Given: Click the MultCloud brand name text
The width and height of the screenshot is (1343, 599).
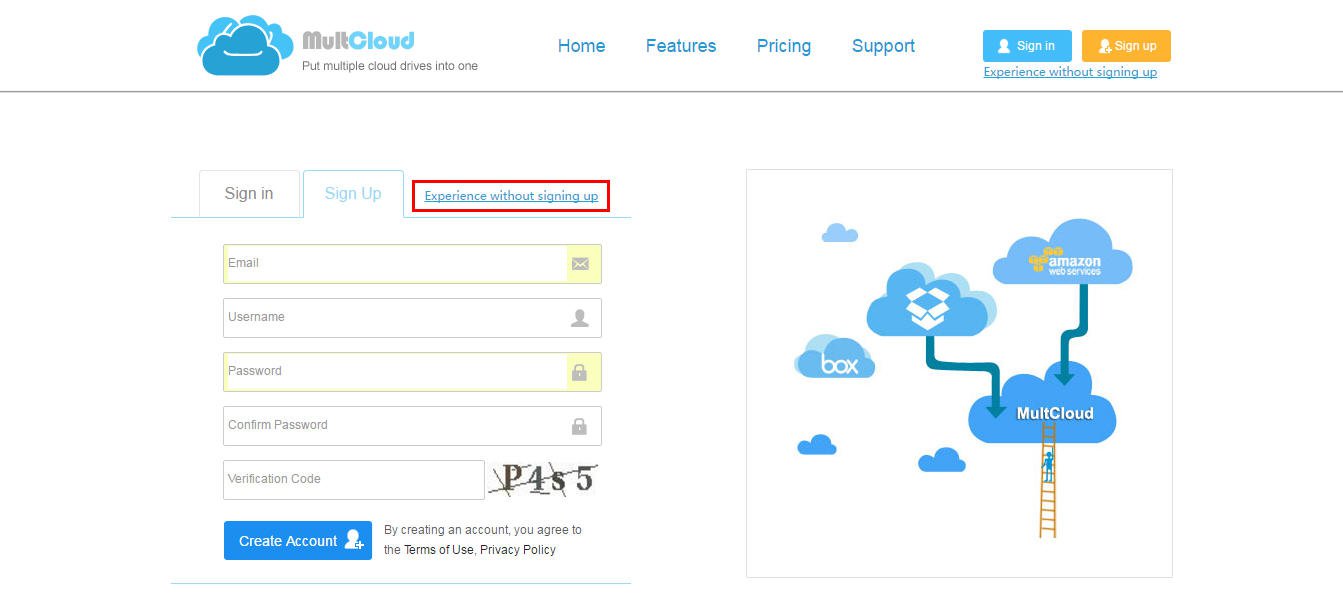Looking at the screenshot, I should coord(358,41).
